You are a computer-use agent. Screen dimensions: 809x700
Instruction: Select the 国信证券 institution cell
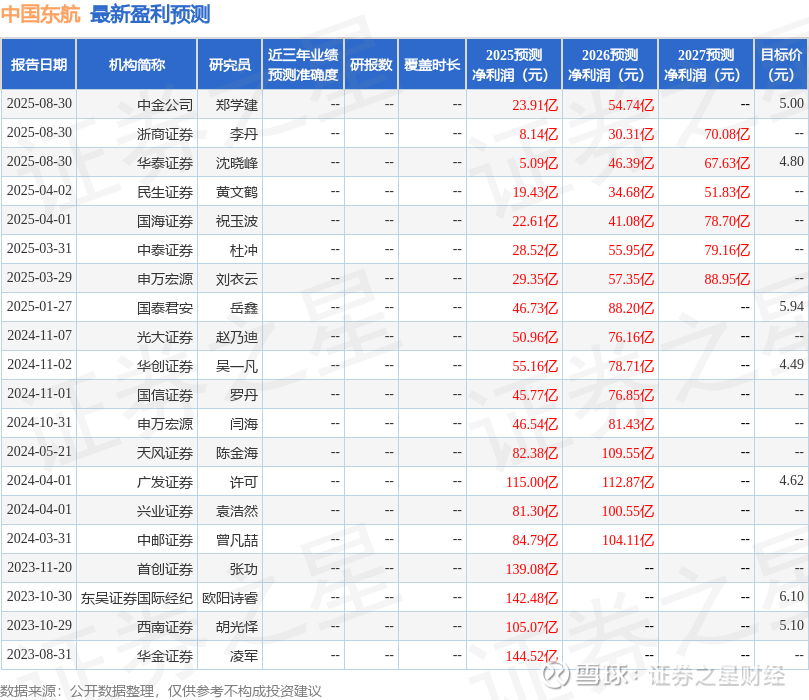click(x=137, y=395)
